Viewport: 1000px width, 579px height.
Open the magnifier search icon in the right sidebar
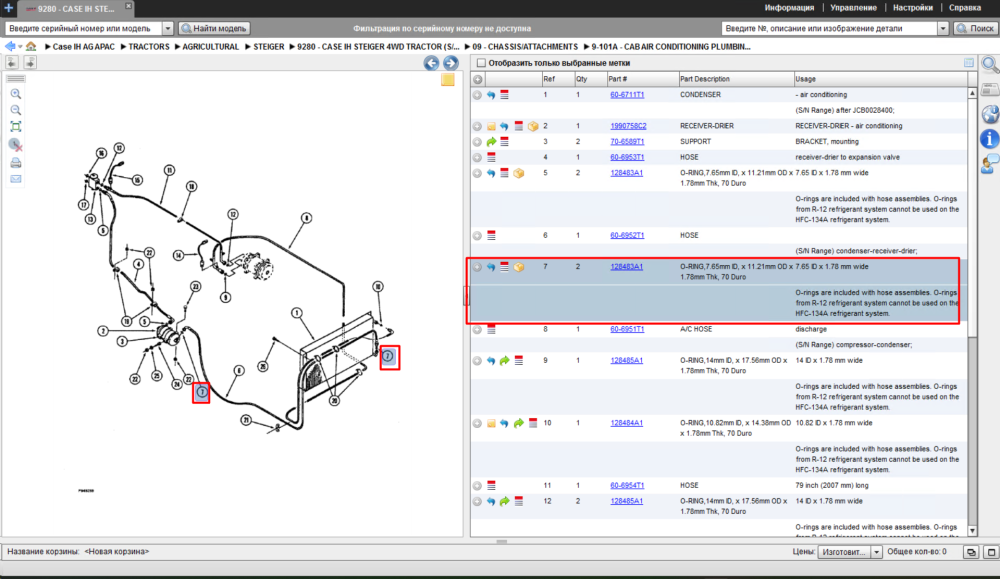(990, 64)
